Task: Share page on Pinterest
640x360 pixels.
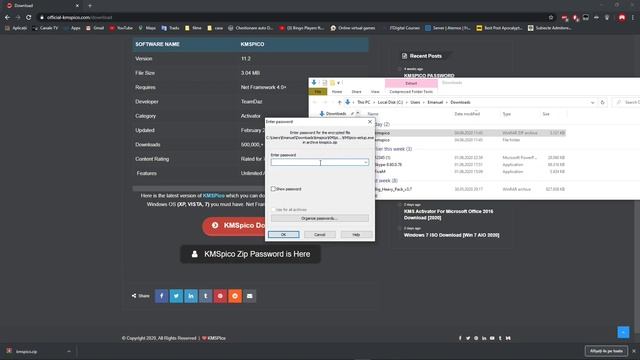Action: click(220, 296)
